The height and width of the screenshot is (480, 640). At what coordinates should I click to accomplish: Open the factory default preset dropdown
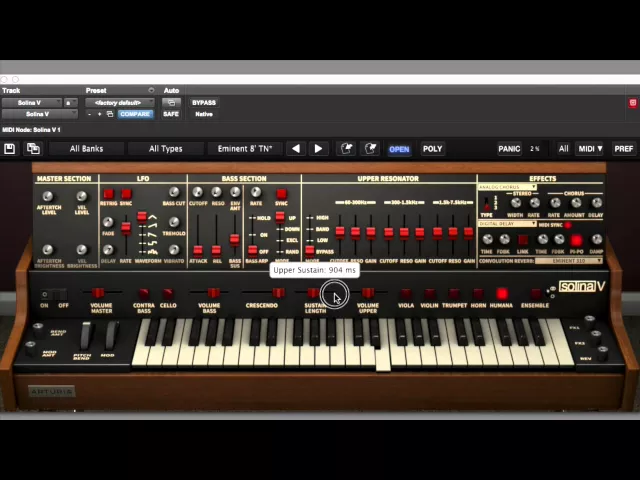point(120,103)
